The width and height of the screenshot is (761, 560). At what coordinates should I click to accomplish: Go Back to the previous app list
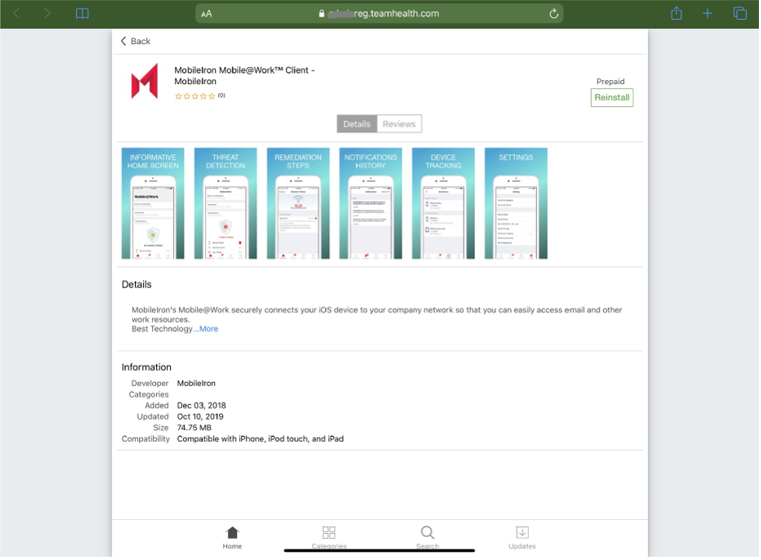point(136,41)
